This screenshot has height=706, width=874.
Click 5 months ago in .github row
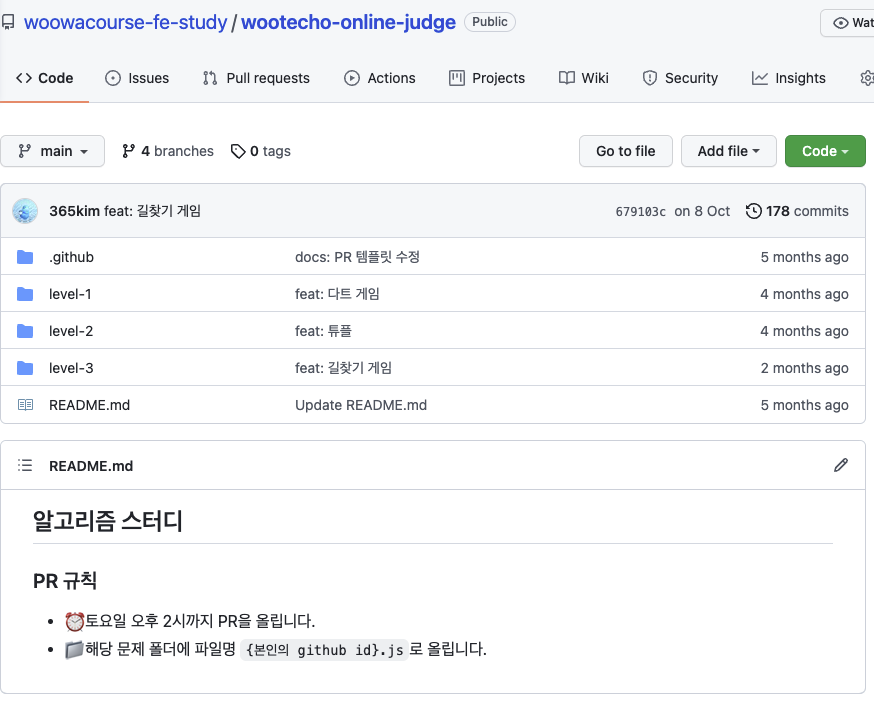(804, 257)
